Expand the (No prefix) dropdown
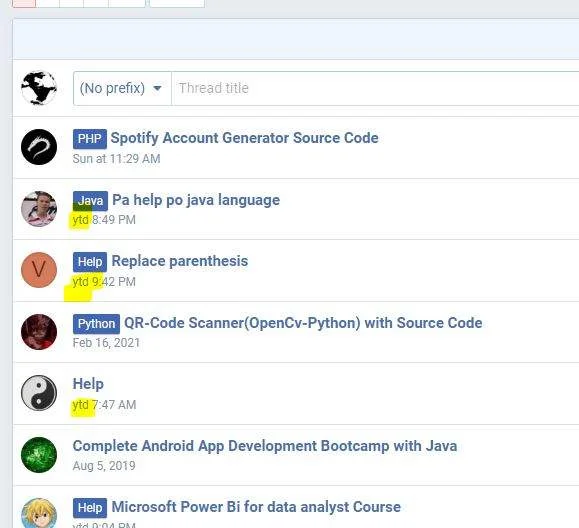579x528 pixels. (x=122, y=88)
